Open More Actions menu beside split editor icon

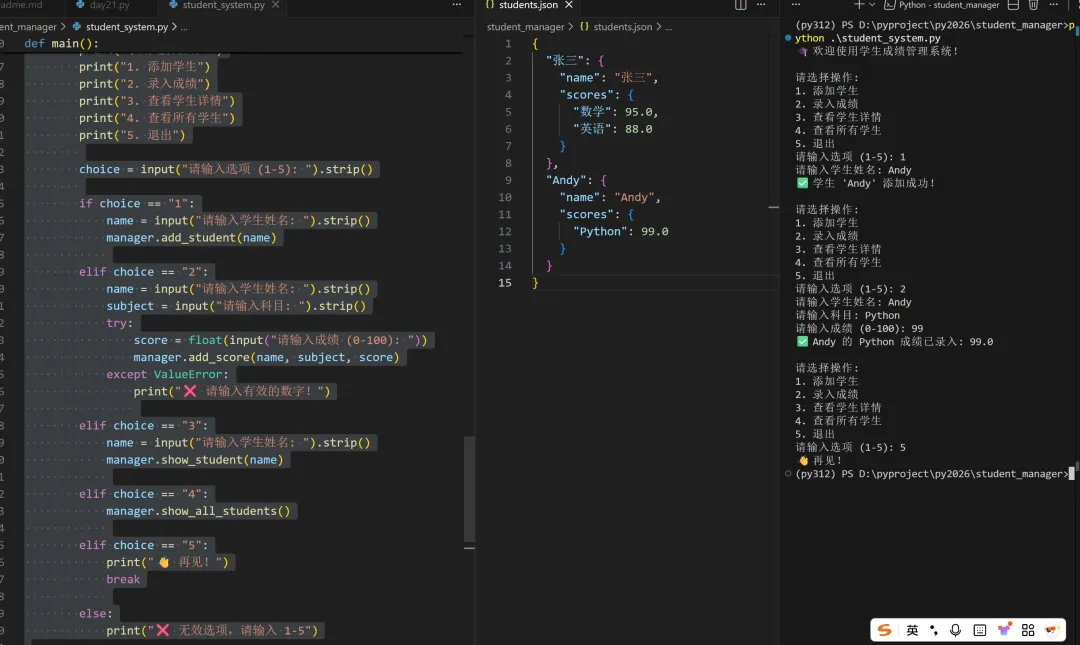point(761,5)
